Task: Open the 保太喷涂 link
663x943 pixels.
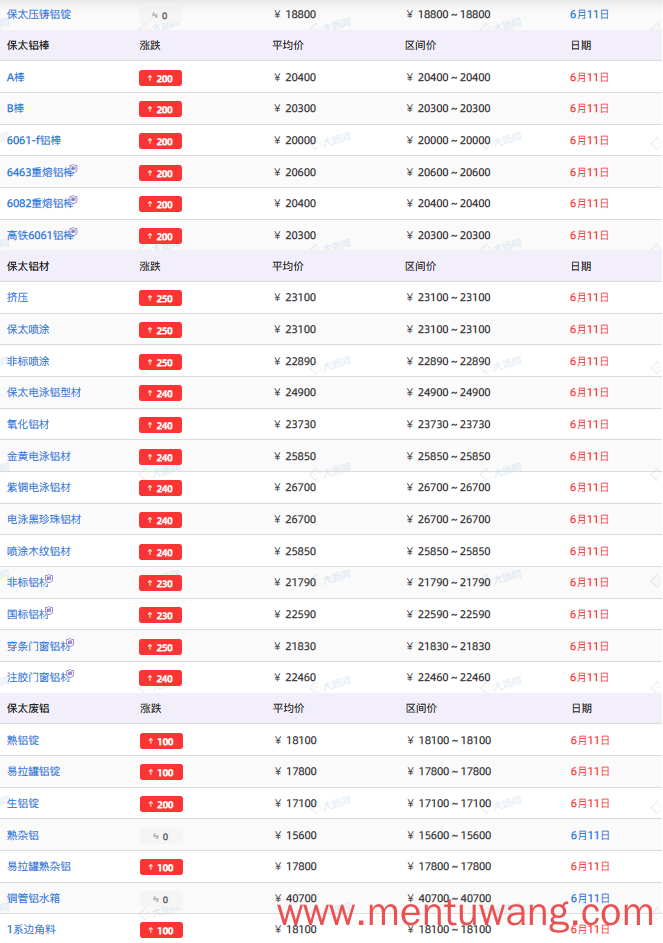Action: click(28, 330)
